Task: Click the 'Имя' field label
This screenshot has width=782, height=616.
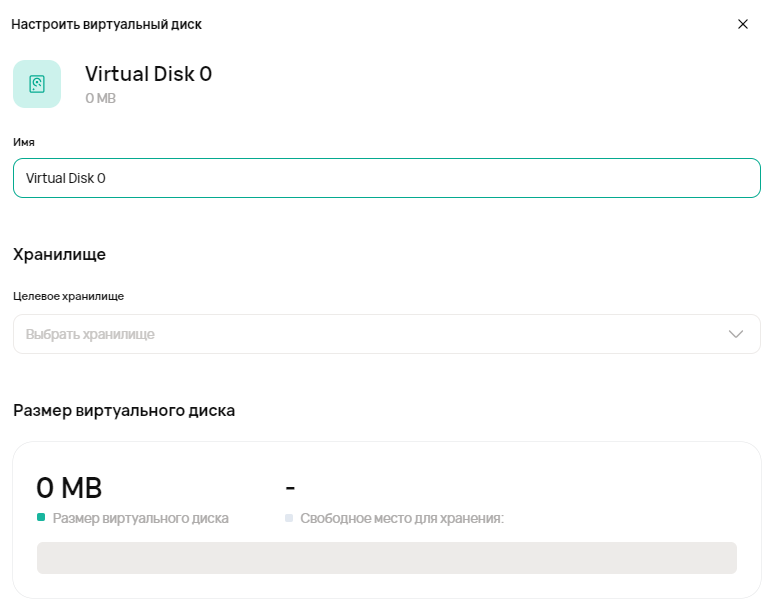Action: tap(24, 142)
